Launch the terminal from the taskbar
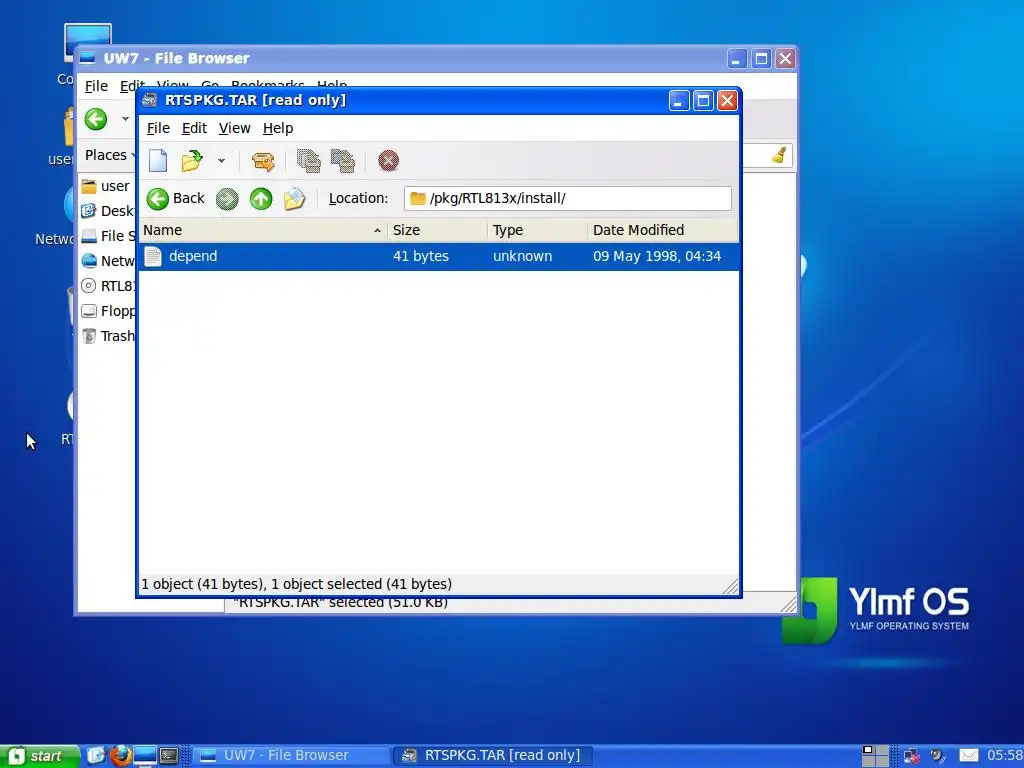Image resolution: width=1024 pixels, height=768 pixels. click(x=169, y=756)
